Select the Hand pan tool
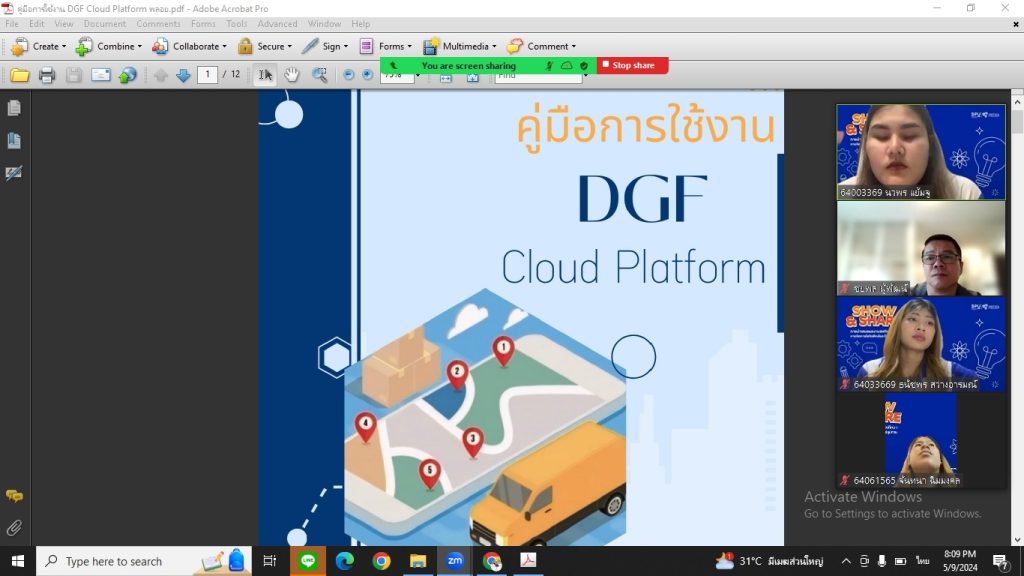1024x576 pixels. point(291,75)
